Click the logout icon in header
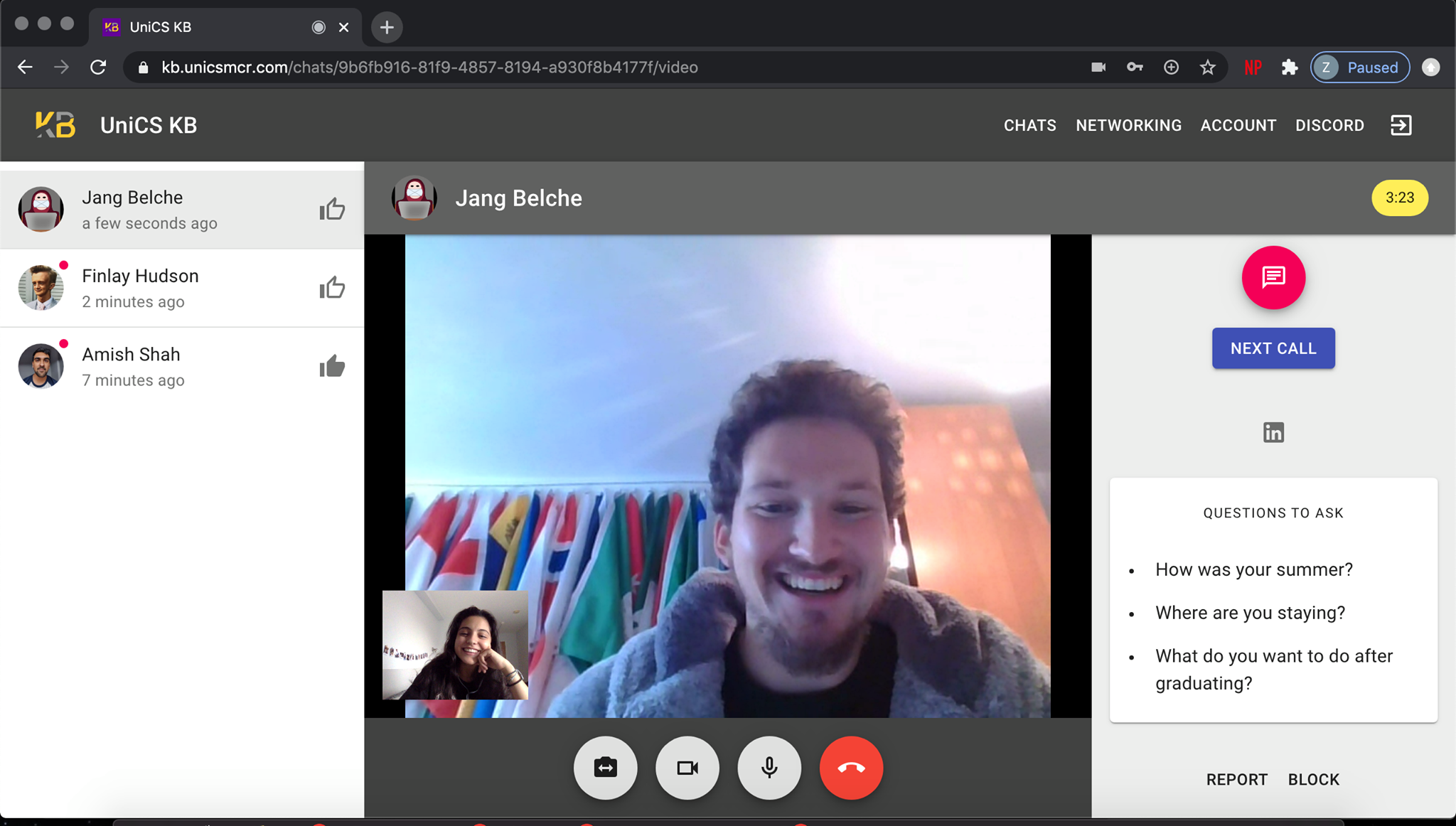Screen dimensions: 1456x826 (x=1401, y=125)
